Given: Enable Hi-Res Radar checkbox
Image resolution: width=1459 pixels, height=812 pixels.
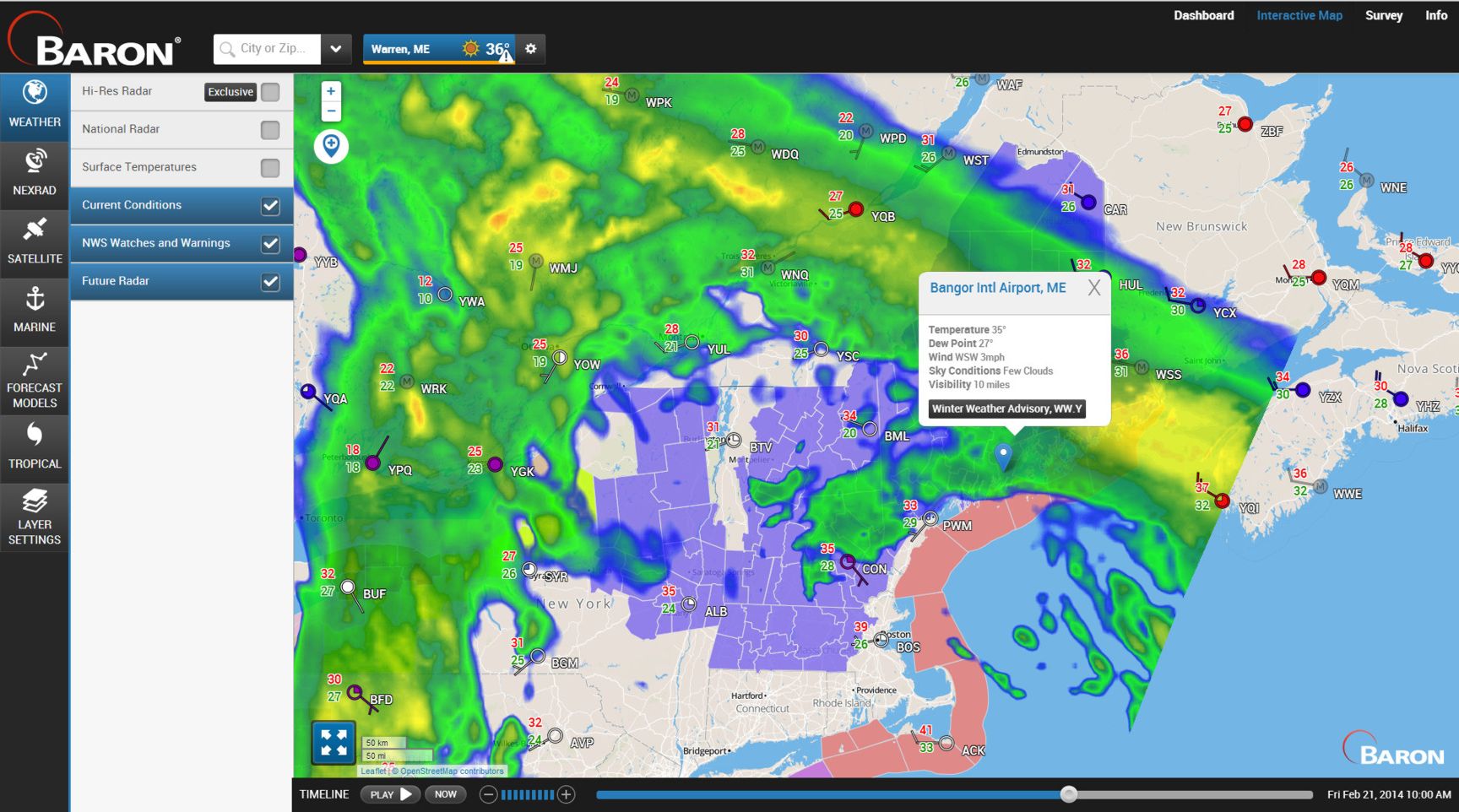Looking at the screenshot, I should tap(270, 92).
